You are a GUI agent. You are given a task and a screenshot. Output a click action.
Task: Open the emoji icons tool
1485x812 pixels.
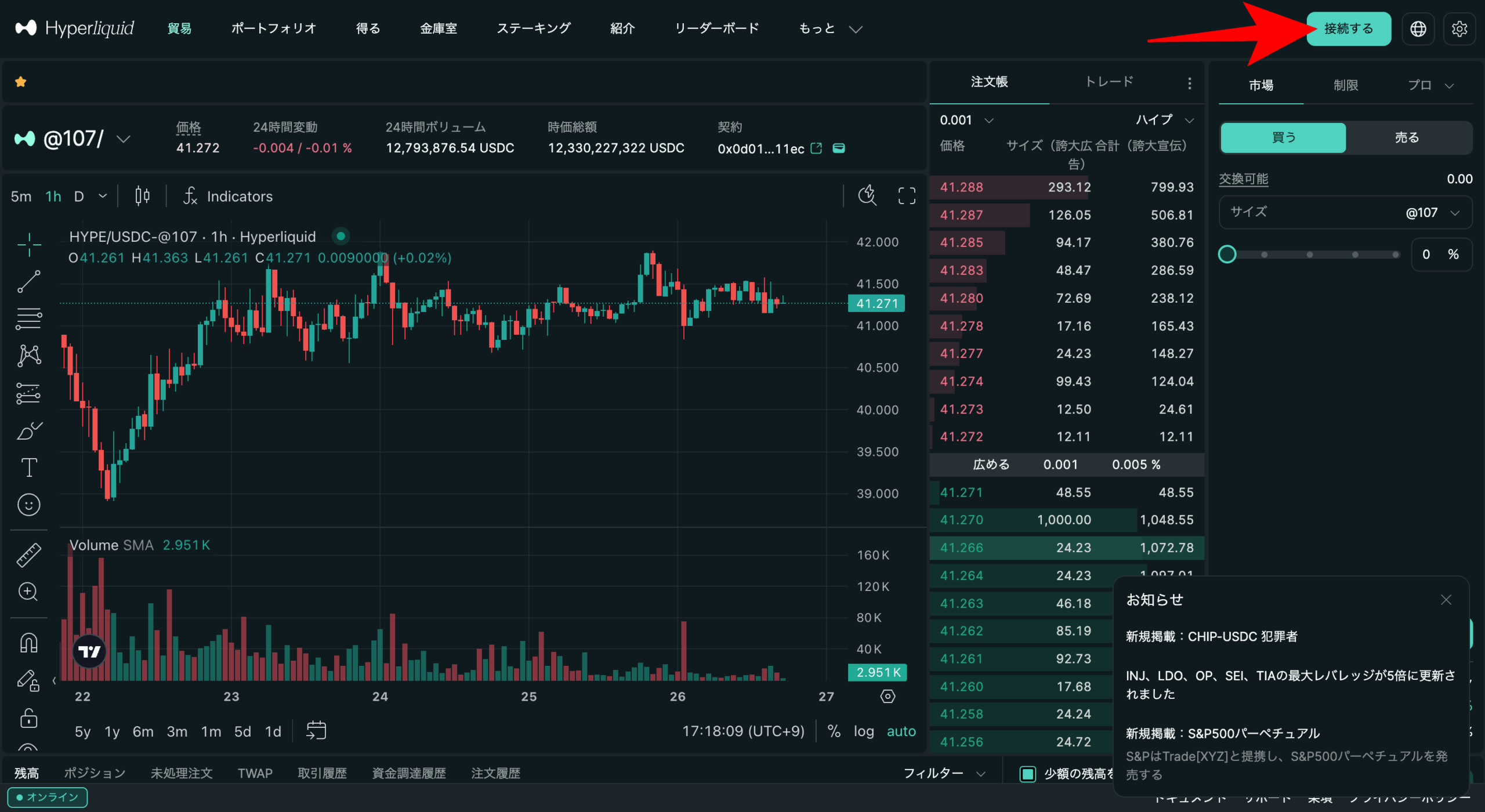(28, 505)
